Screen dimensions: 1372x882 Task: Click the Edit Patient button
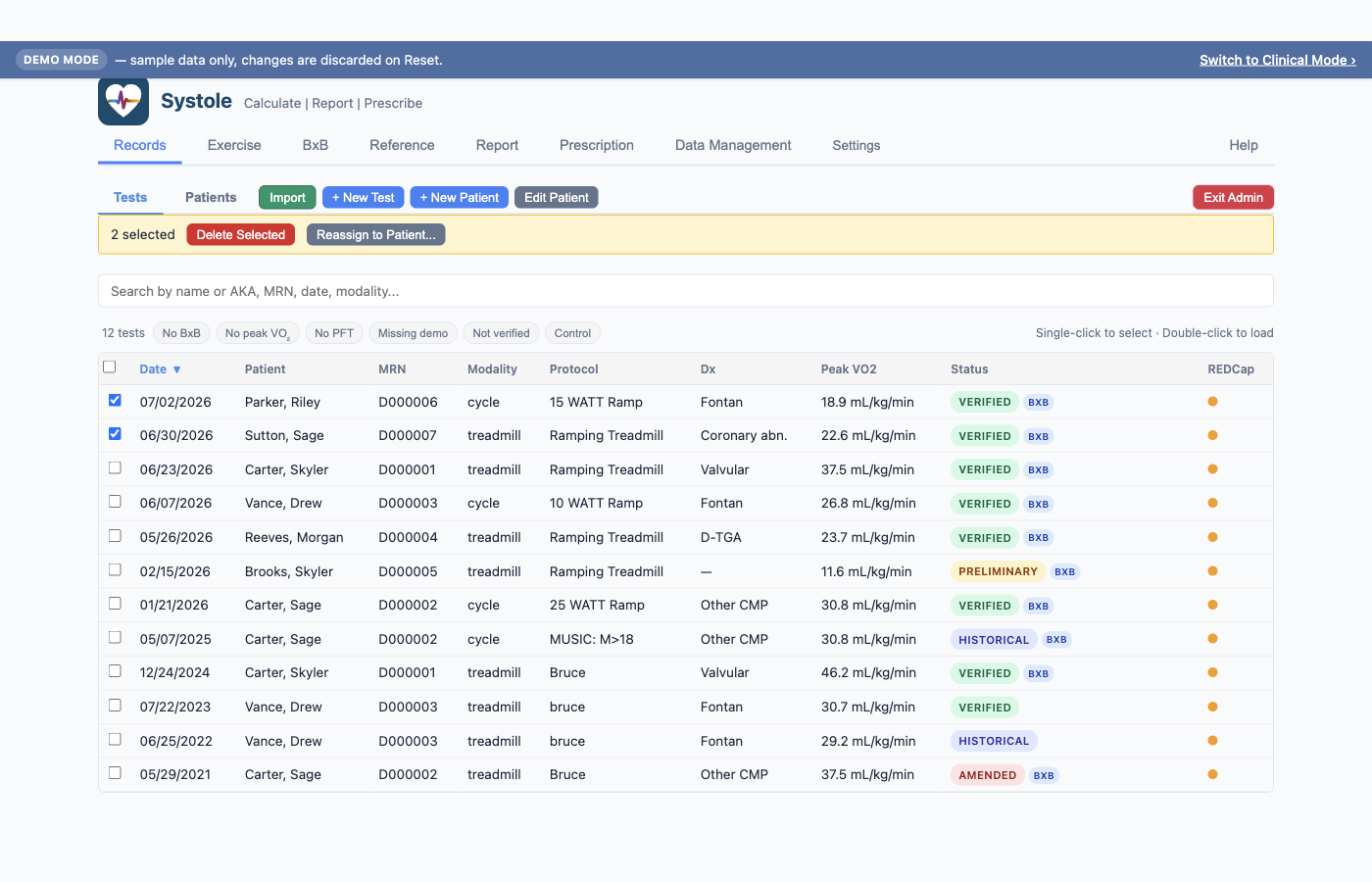[x=557, y=197]
